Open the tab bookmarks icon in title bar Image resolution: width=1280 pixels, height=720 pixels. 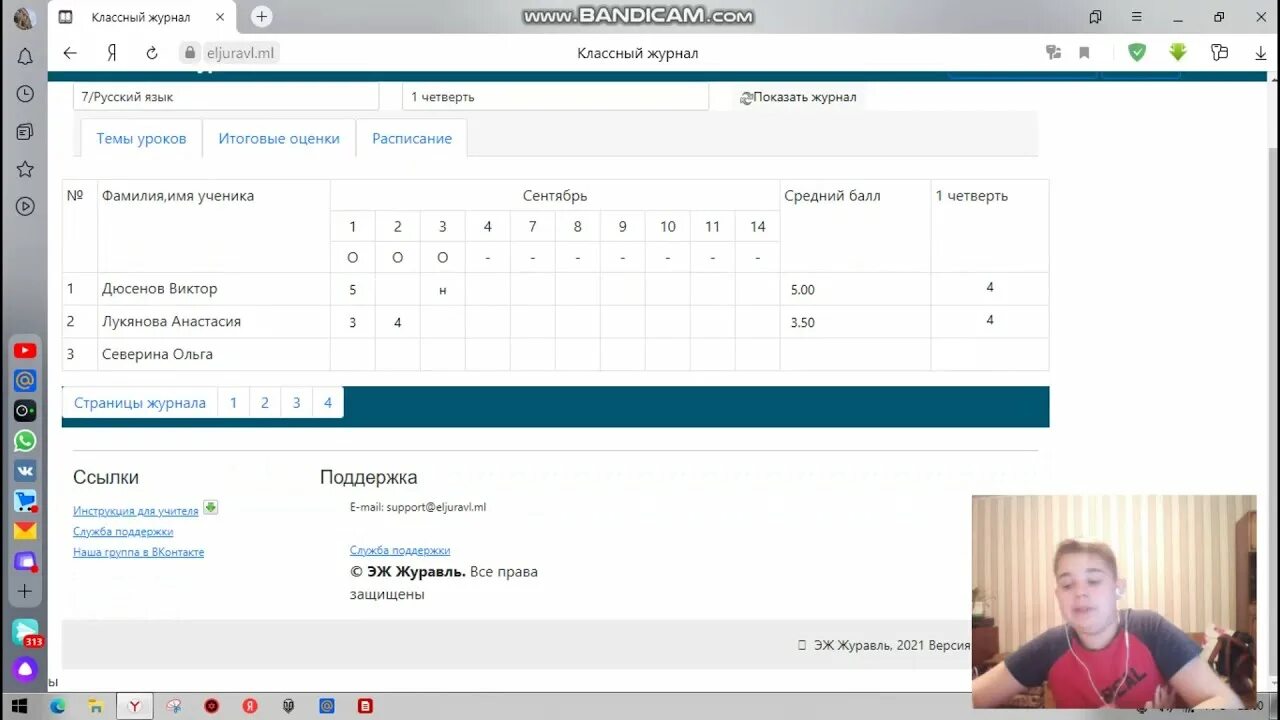(x=1095, y=16)
